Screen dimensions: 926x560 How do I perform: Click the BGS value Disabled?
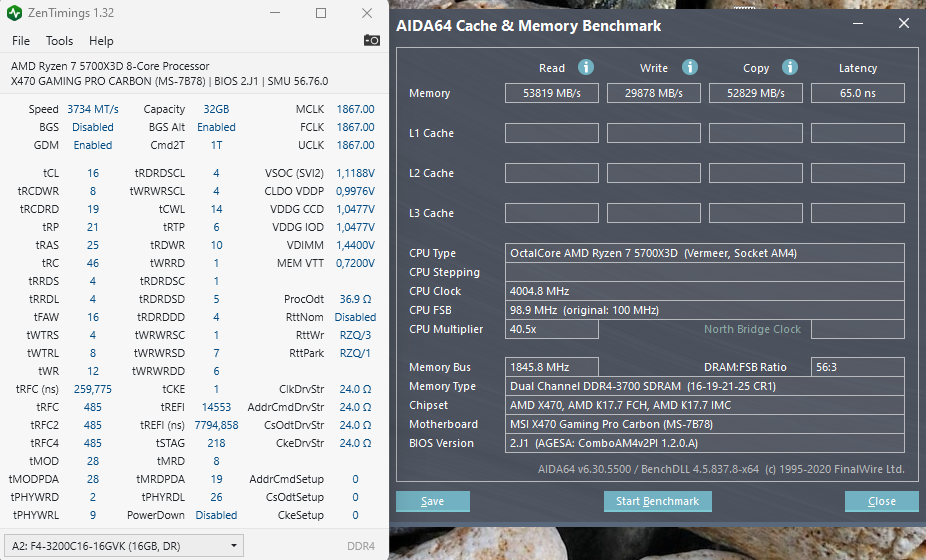(x=93, y=127)
